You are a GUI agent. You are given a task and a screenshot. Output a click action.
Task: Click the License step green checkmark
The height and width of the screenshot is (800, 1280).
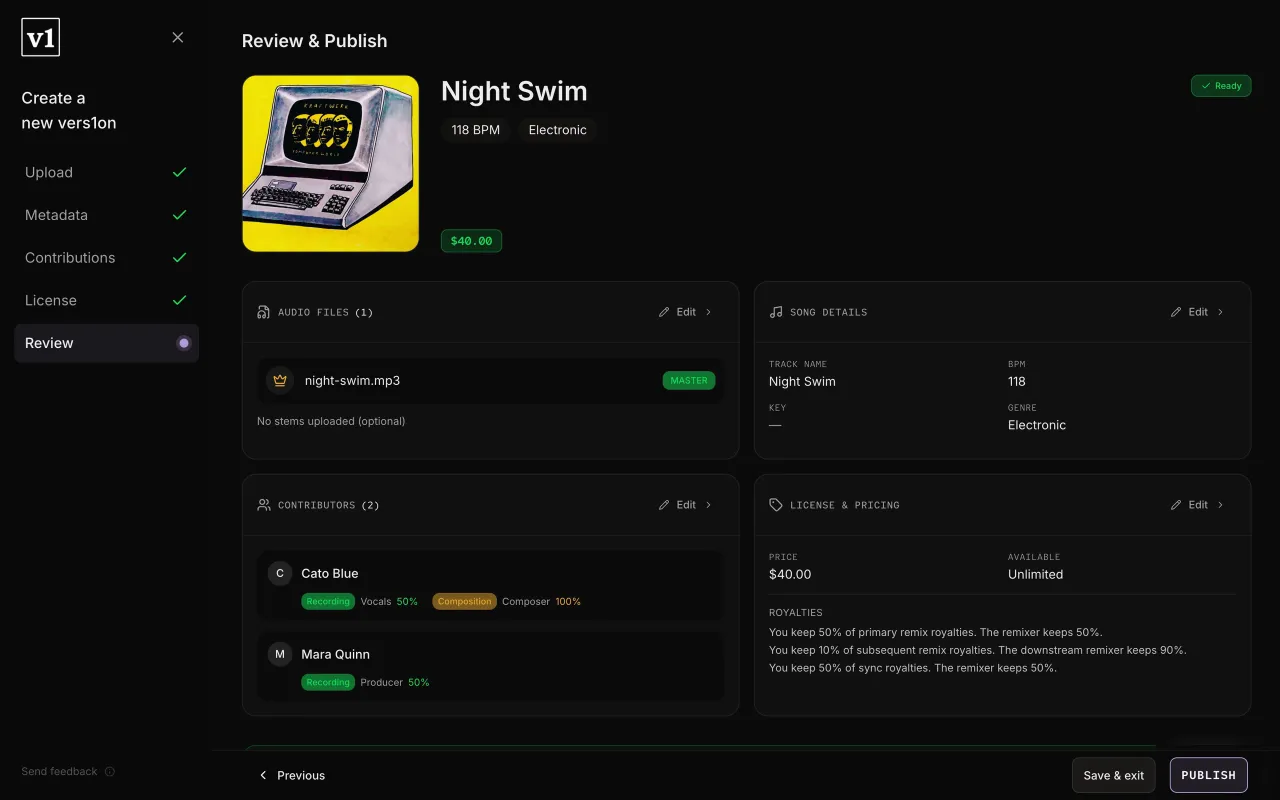point(180,300)
